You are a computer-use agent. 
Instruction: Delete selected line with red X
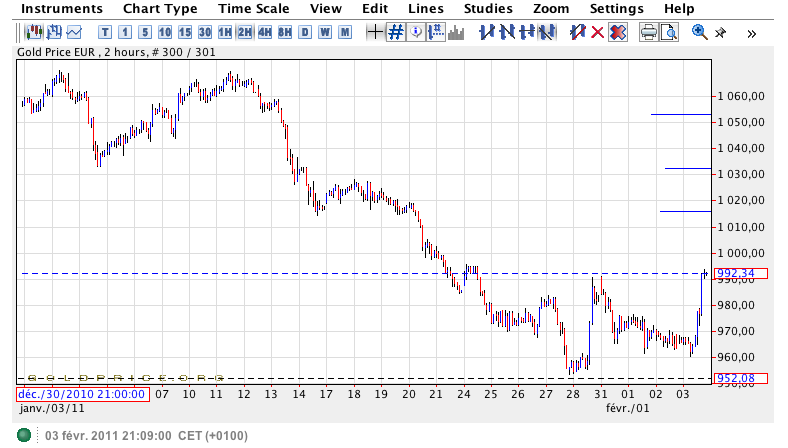pyautogui.click(x=598, y=33)
